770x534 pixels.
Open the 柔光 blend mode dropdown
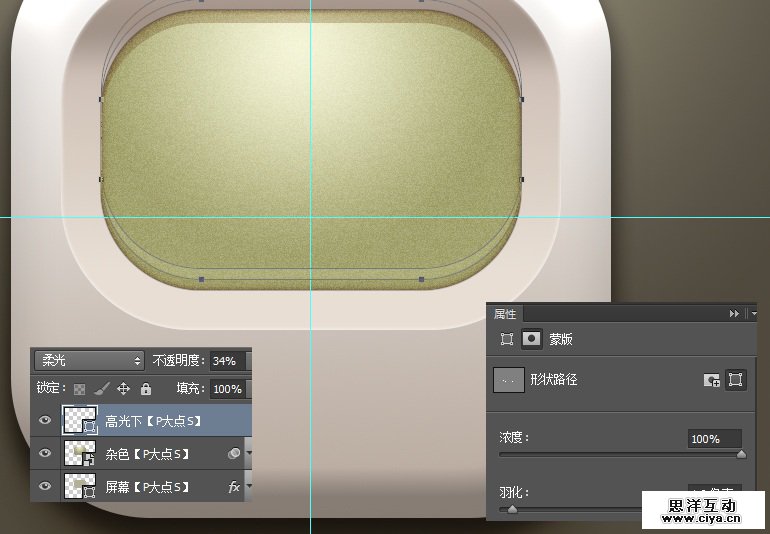pyautogui.click(x=89, y=360)
